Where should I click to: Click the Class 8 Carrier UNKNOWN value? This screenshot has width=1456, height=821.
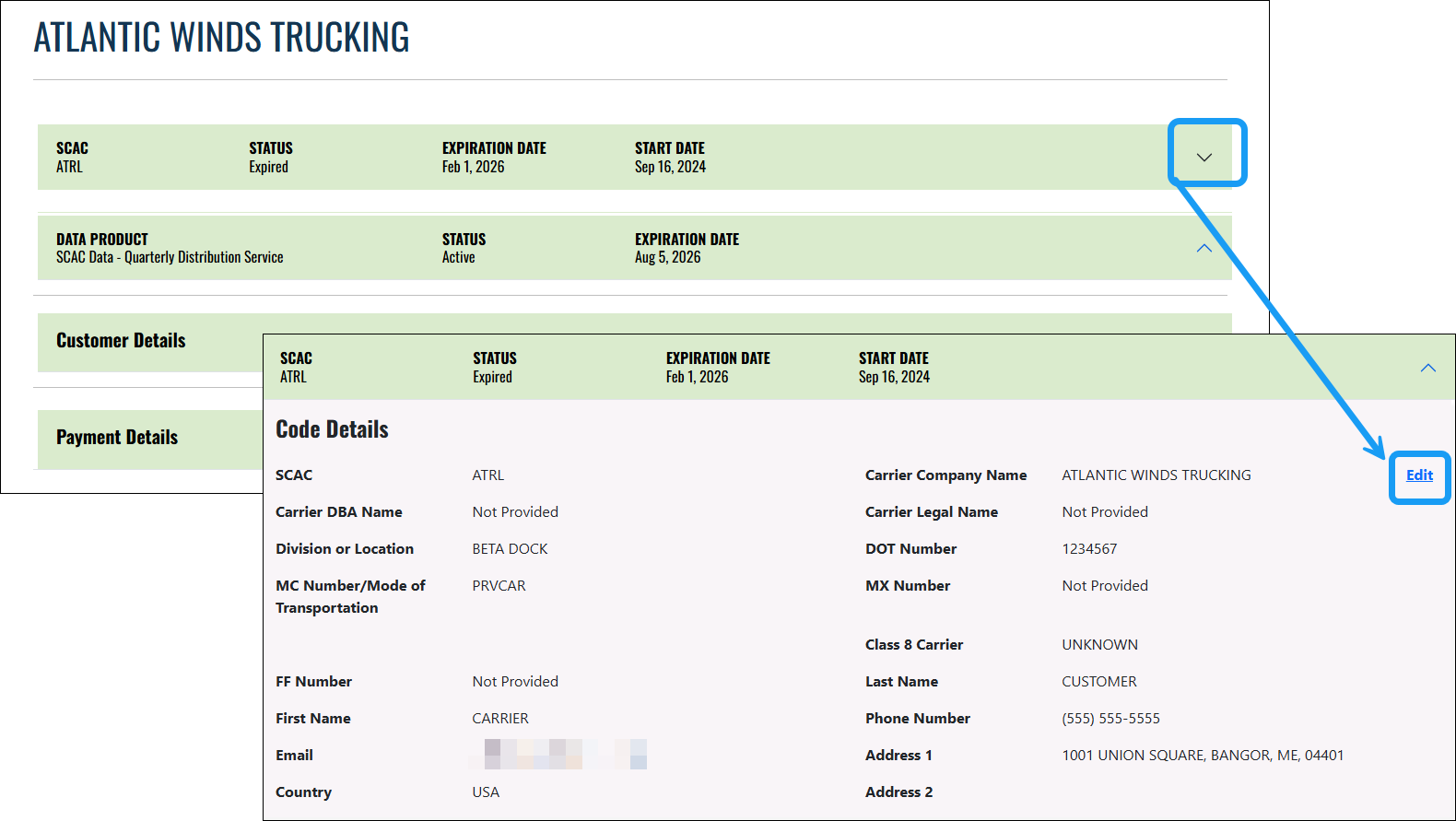click(1099, 645)
